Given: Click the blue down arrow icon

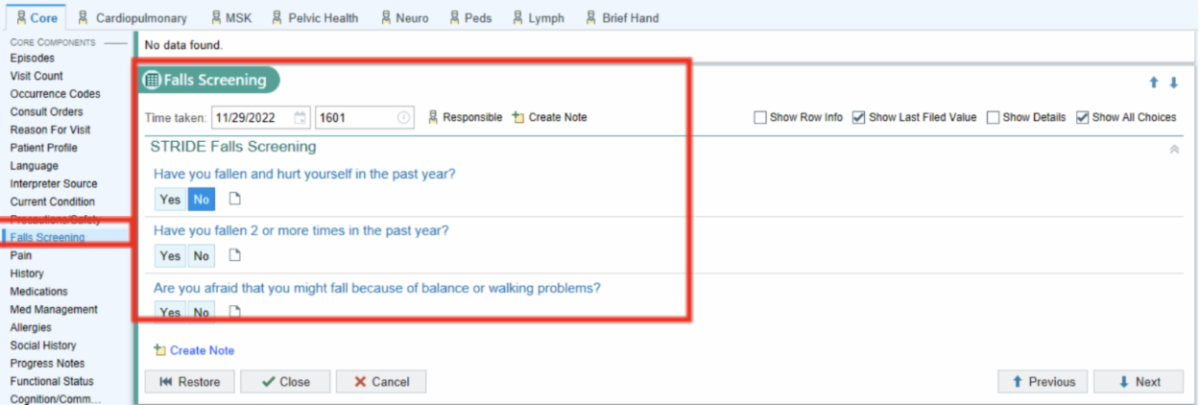Looking at the screenshot, I should point(1173,83).
